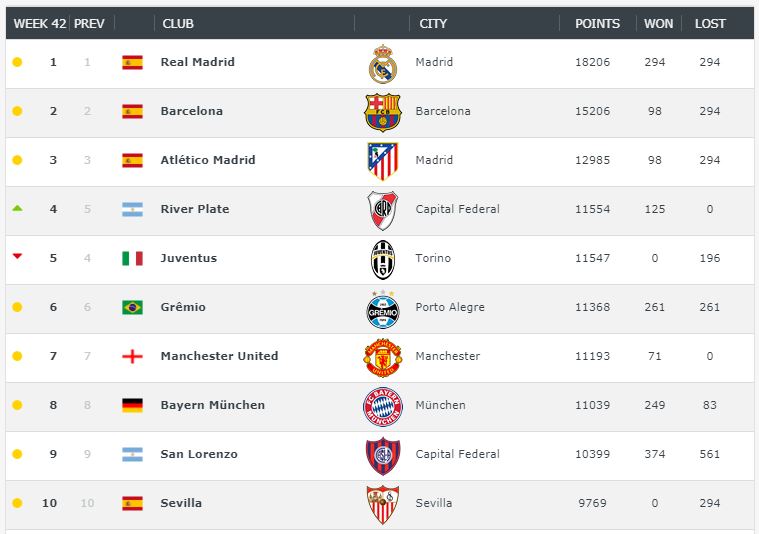Click the WEEK 42 column header
This screenshot has height=534, width=759.
[39, 23]
